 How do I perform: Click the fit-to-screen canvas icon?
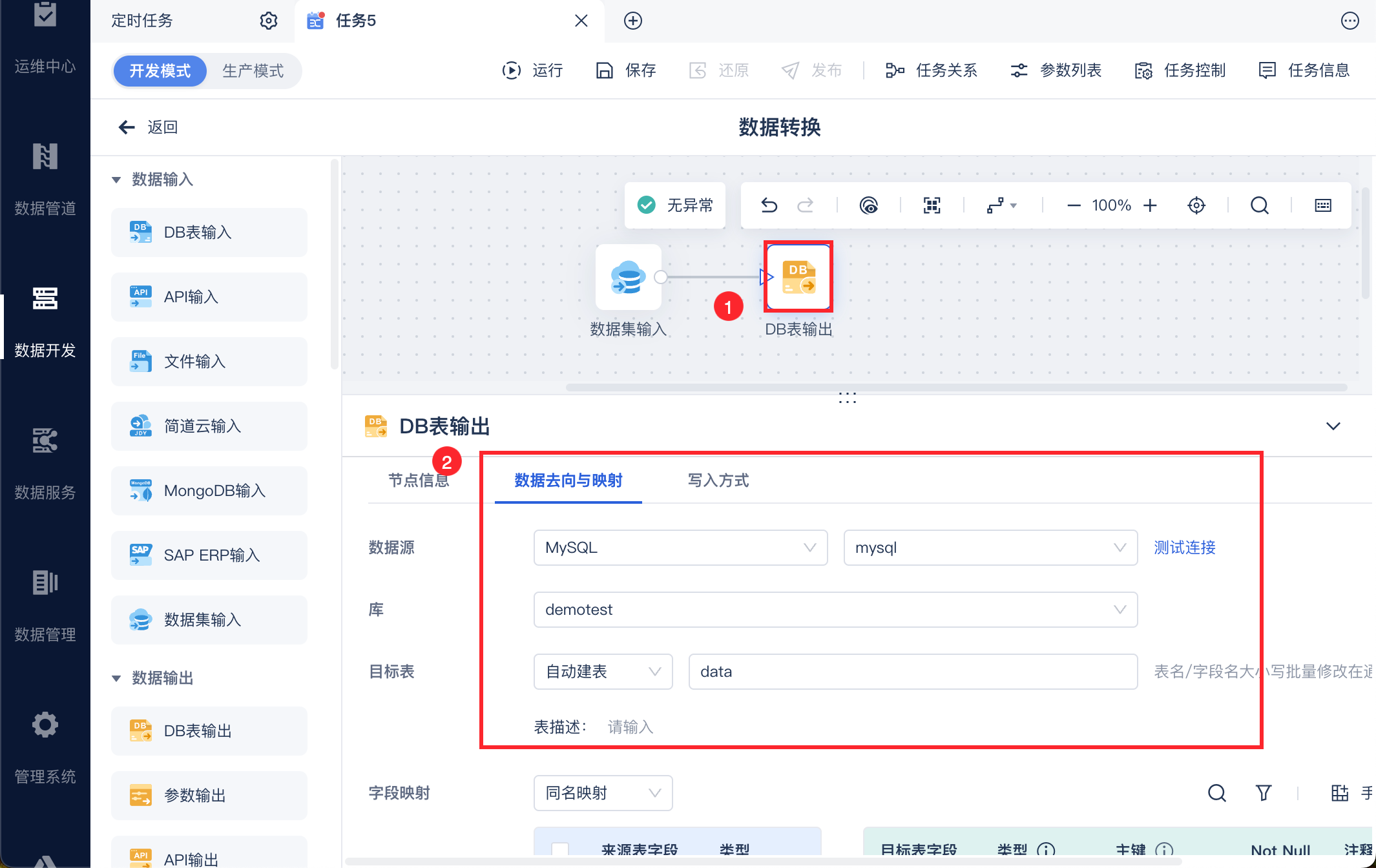click(x=932, y=205)
